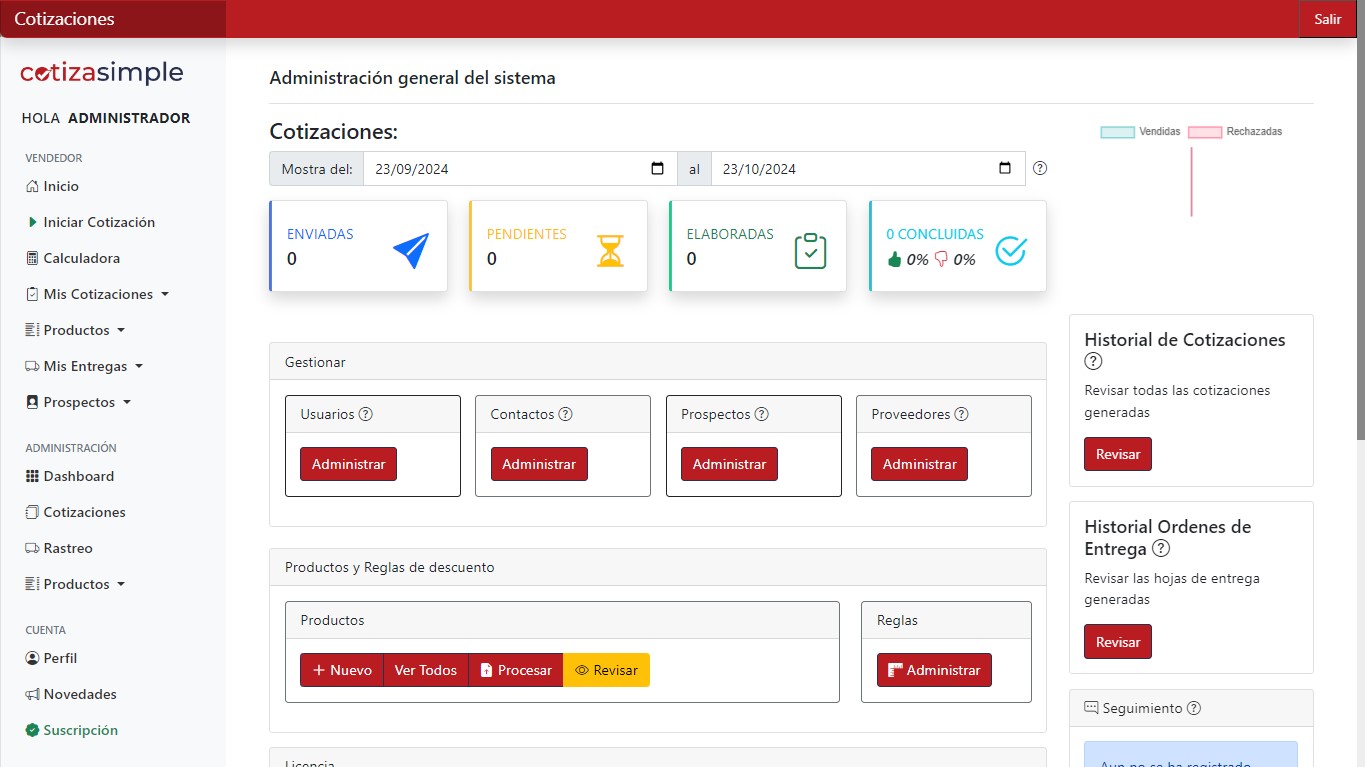Click the hourglass icon in Pendientes card
The image size is (1365, 767).
pos(610,250)
